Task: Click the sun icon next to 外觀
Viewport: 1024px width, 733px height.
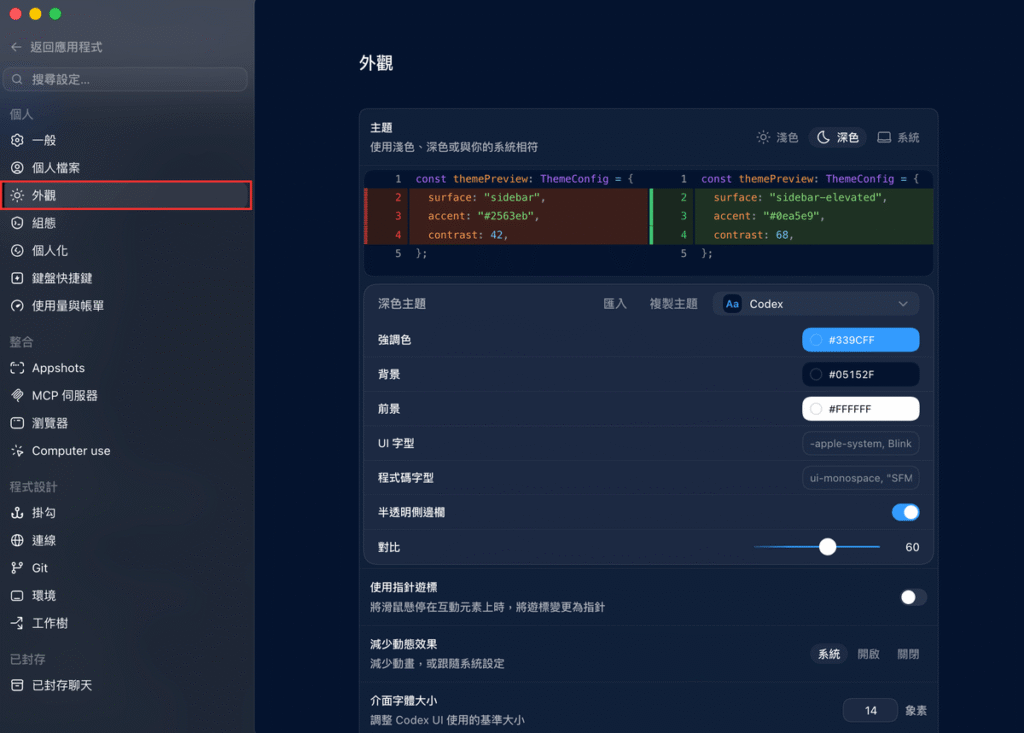Action: [18, 195]
